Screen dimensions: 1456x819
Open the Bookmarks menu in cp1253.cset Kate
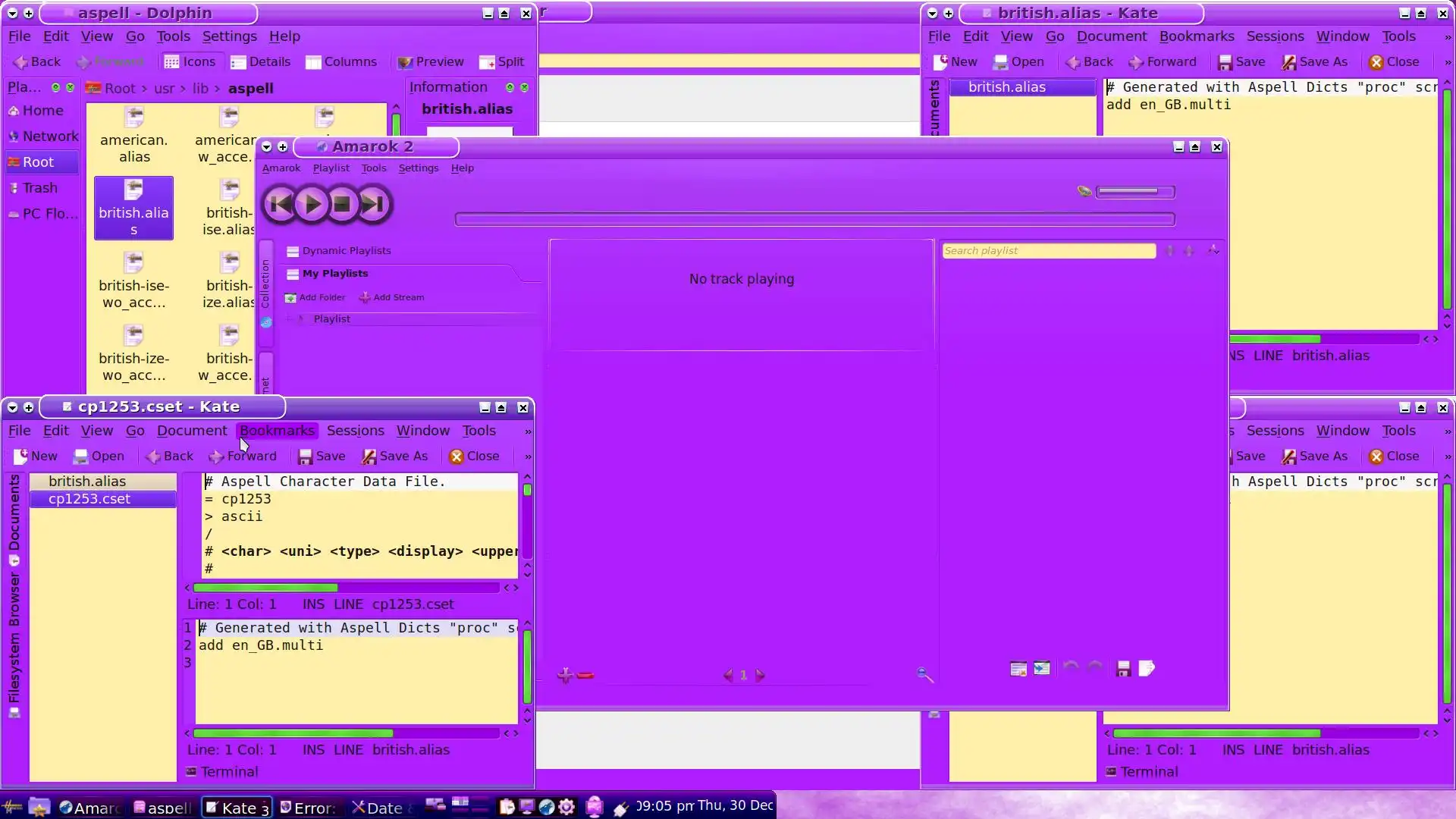[x=276, y=430]
